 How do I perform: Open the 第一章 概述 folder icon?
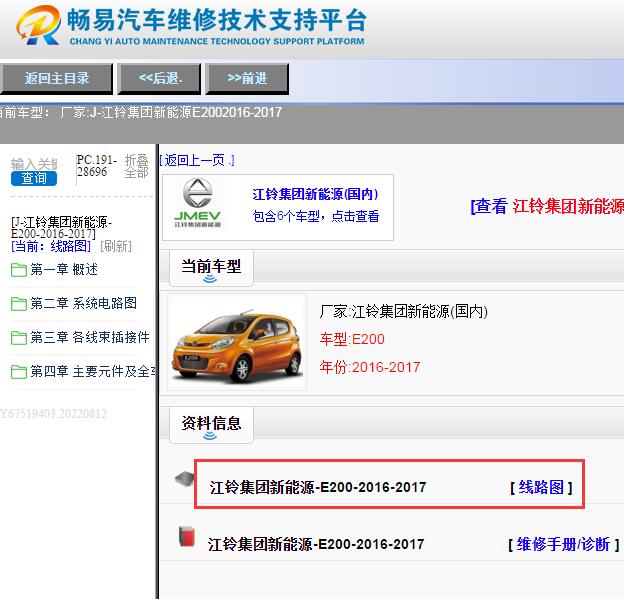(x=18, y=270)
